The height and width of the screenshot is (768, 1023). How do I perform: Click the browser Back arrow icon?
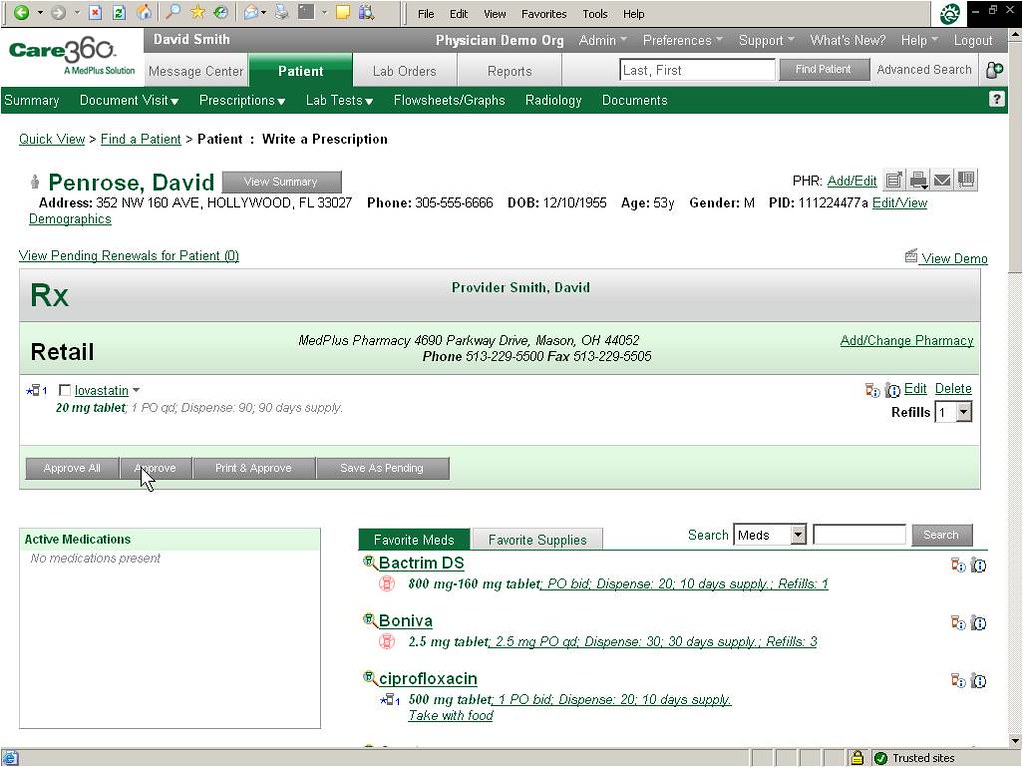point(21,12)
